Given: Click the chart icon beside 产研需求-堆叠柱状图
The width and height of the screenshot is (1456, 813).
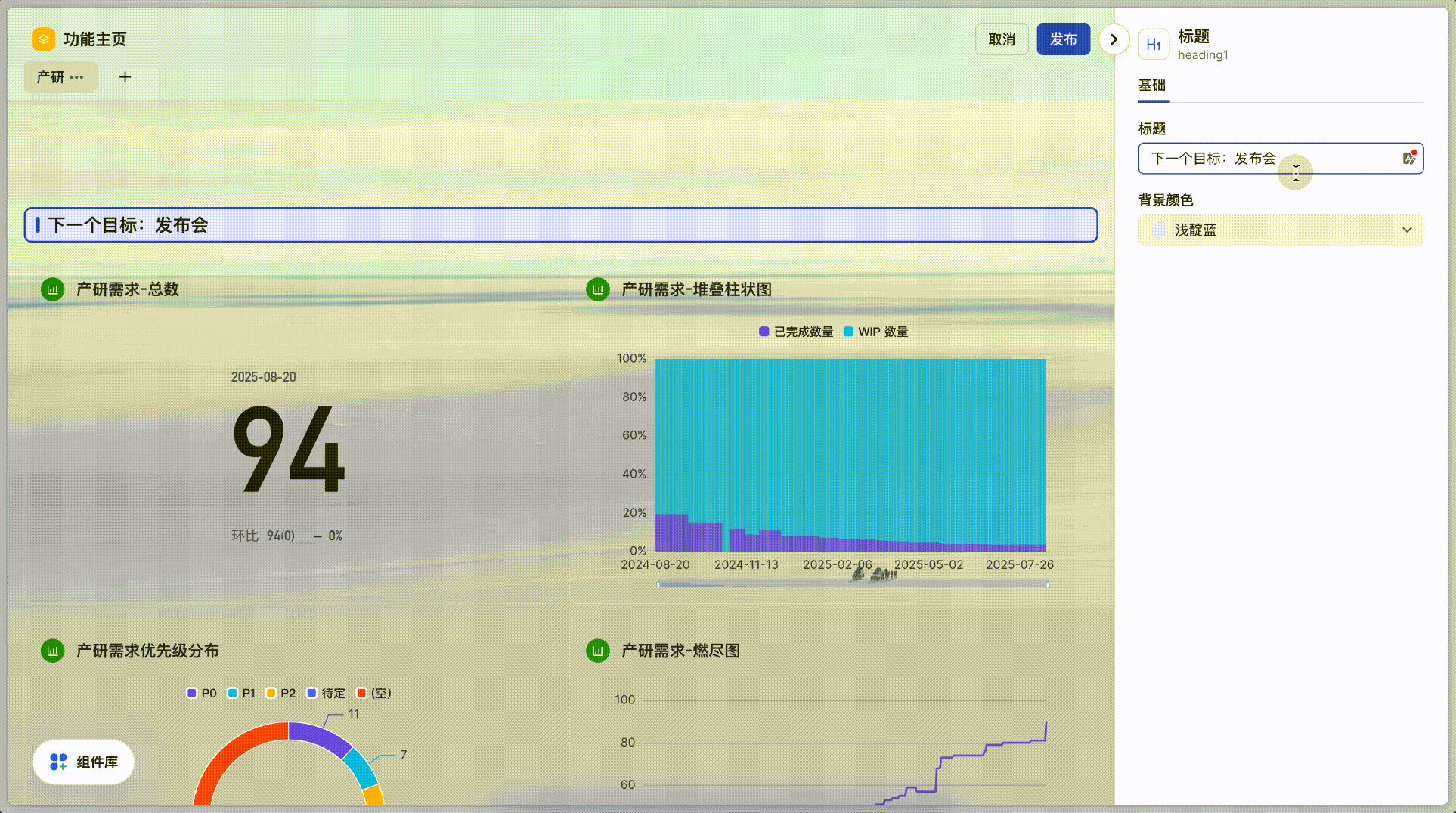Looking at the screenshot, I should (x=598, y=289).
